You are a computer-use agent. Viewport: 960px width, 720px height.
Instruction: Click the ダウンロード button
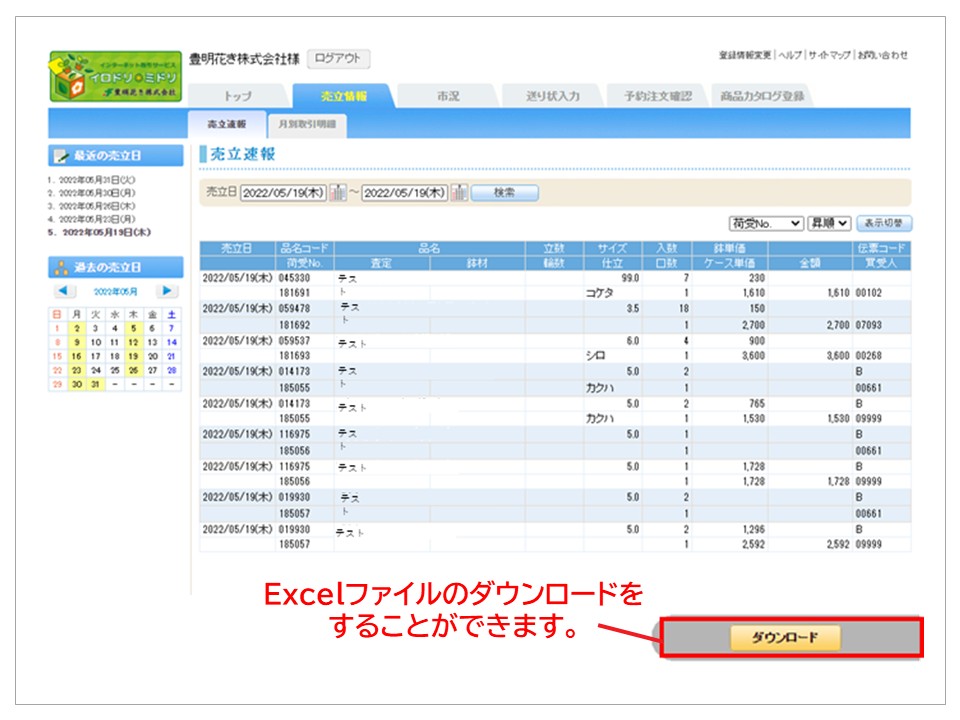pos(785,638)
